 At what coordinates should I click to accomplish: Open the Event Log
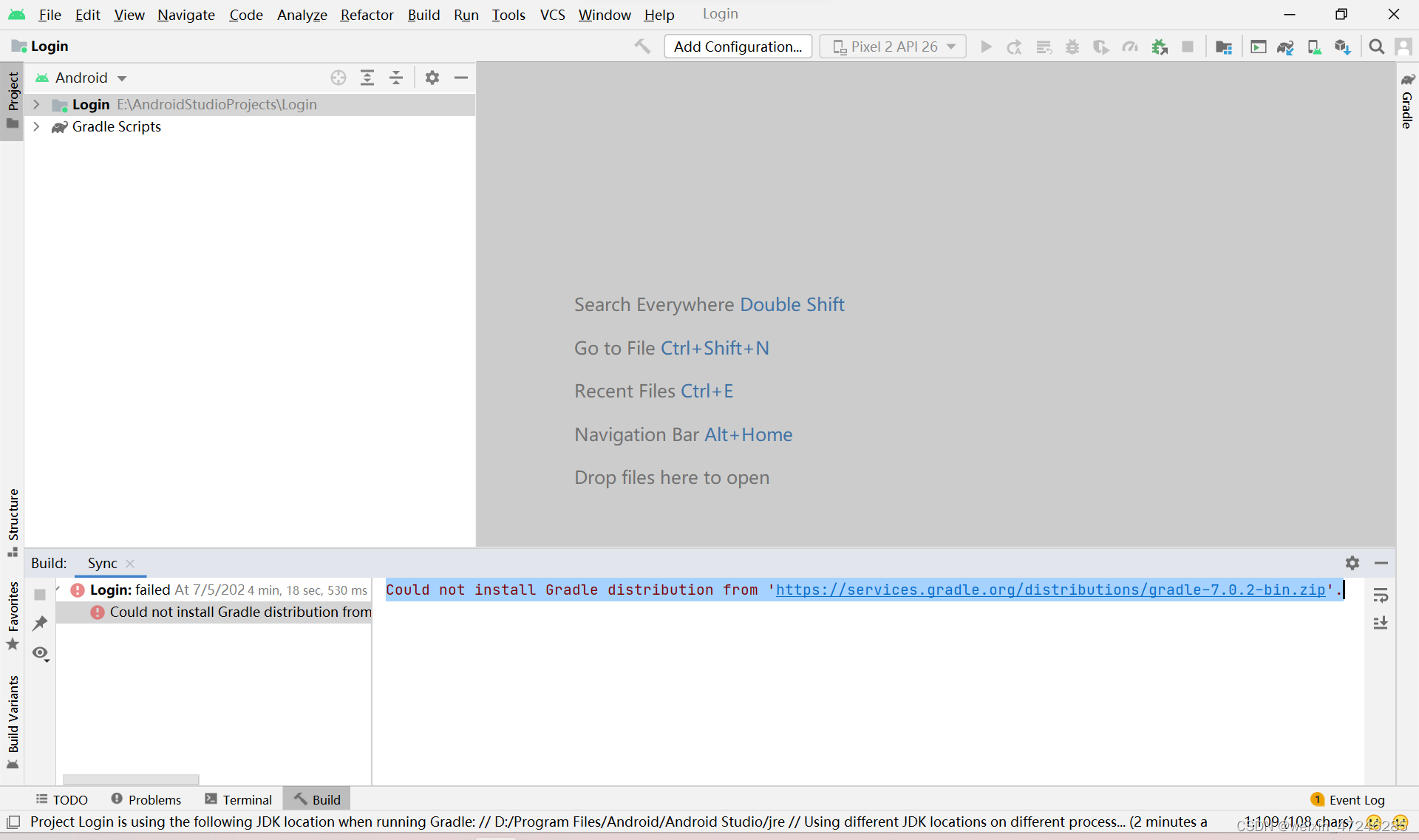pos(1348,799)
